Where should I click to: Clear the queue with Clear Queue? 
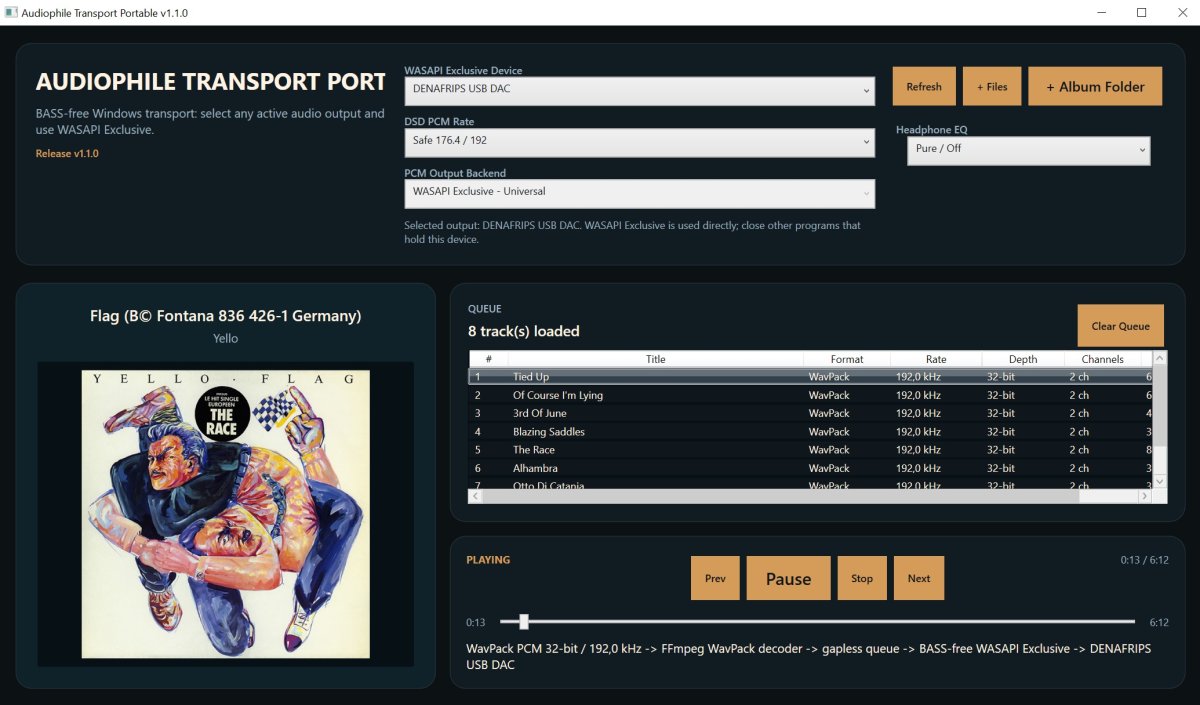[1120, 326]
